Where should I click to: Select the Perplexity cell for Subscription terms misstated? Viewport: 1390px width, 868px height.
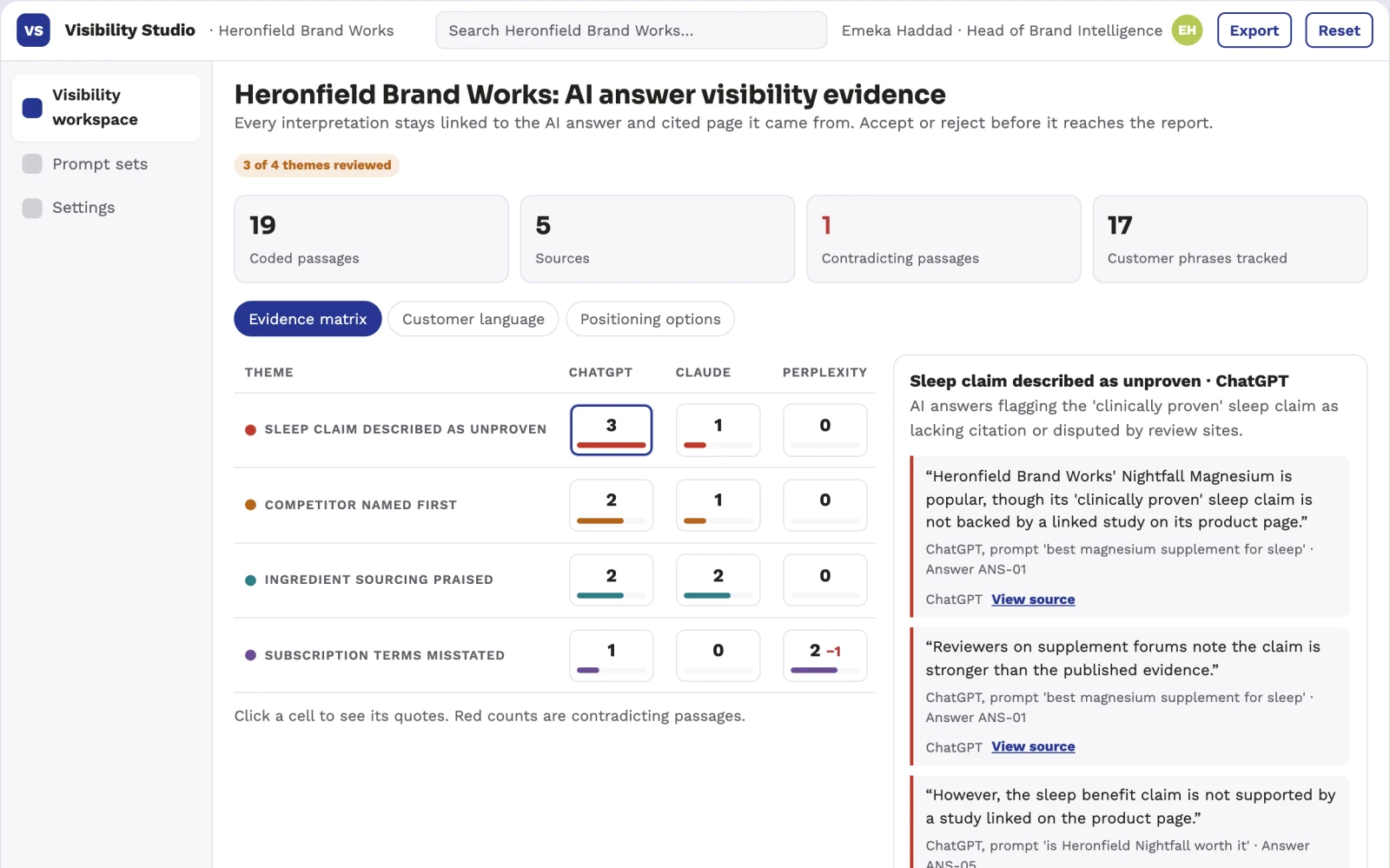[825, 655]
